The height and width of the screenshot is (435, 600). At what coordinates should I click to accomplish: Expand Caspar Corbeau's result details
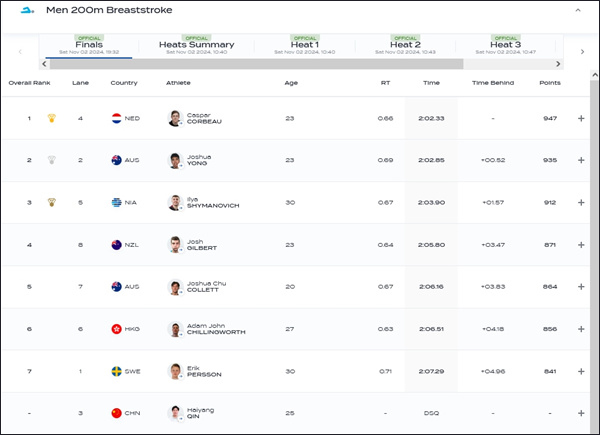(581, 118)
